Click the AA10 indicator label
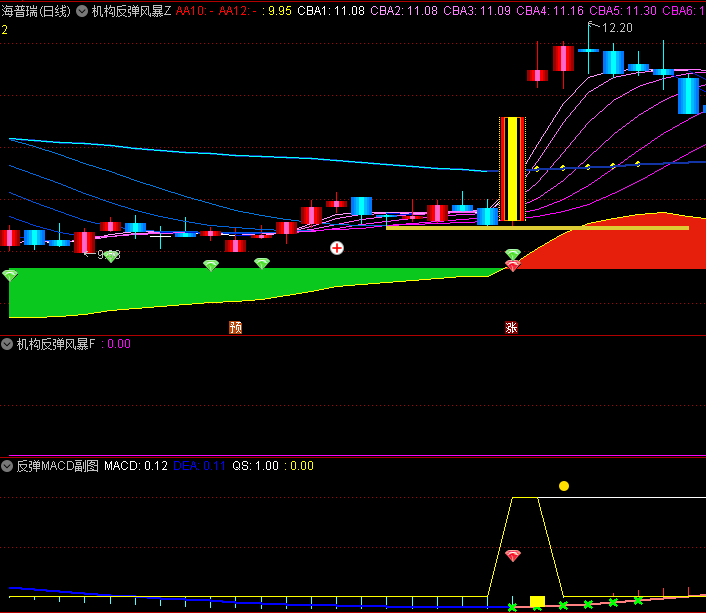 pos(195,11)
